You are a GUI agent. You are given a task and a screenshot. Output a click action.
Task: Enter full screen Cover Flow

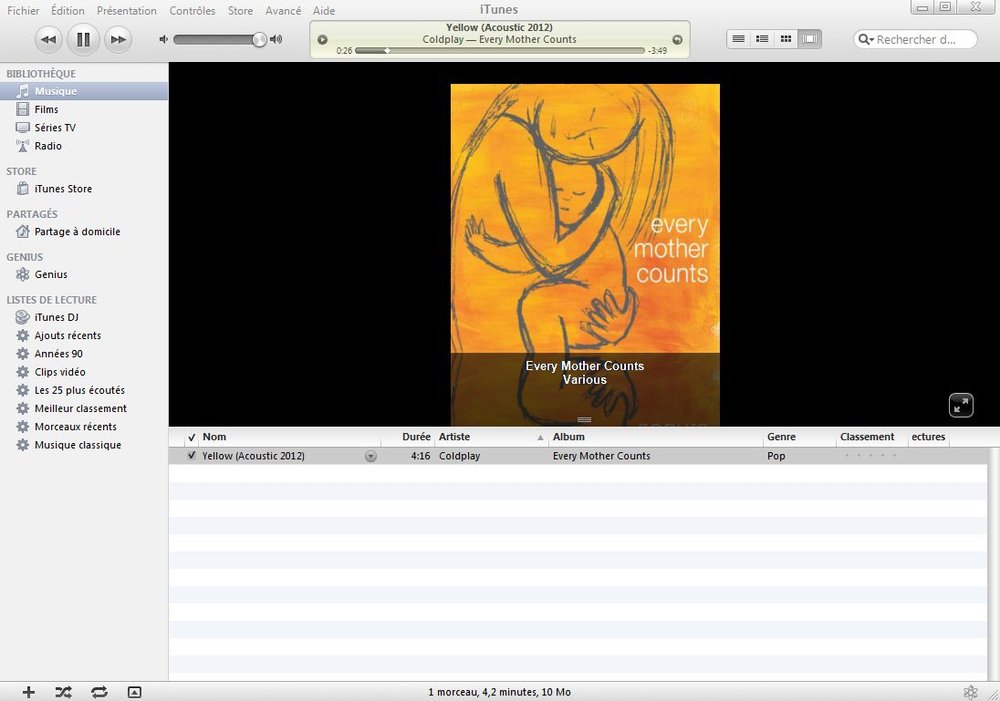click(961, 405)
